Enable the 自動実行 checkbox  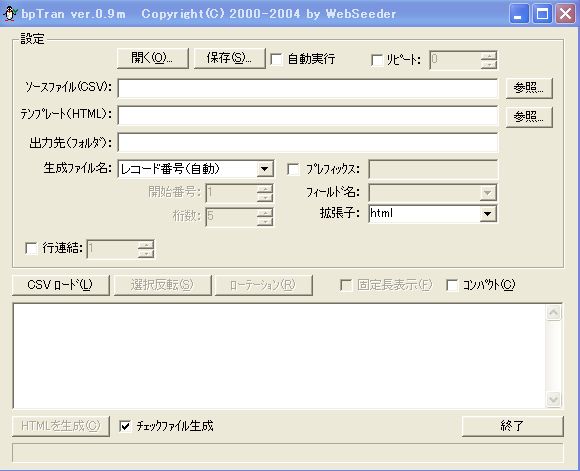tap(276, 59)
